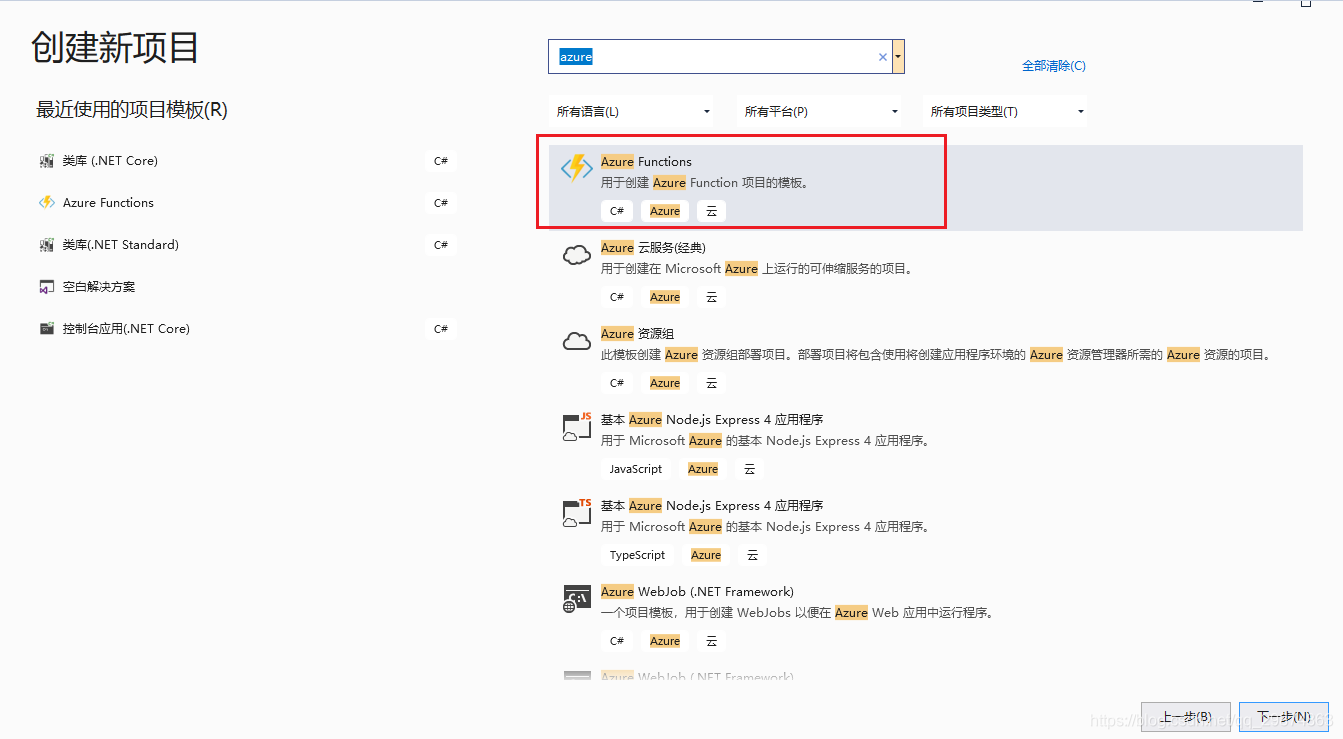Click the C# badge beside 控制台应用(.NET Core)
The image size is (1343, 739).
441,329
